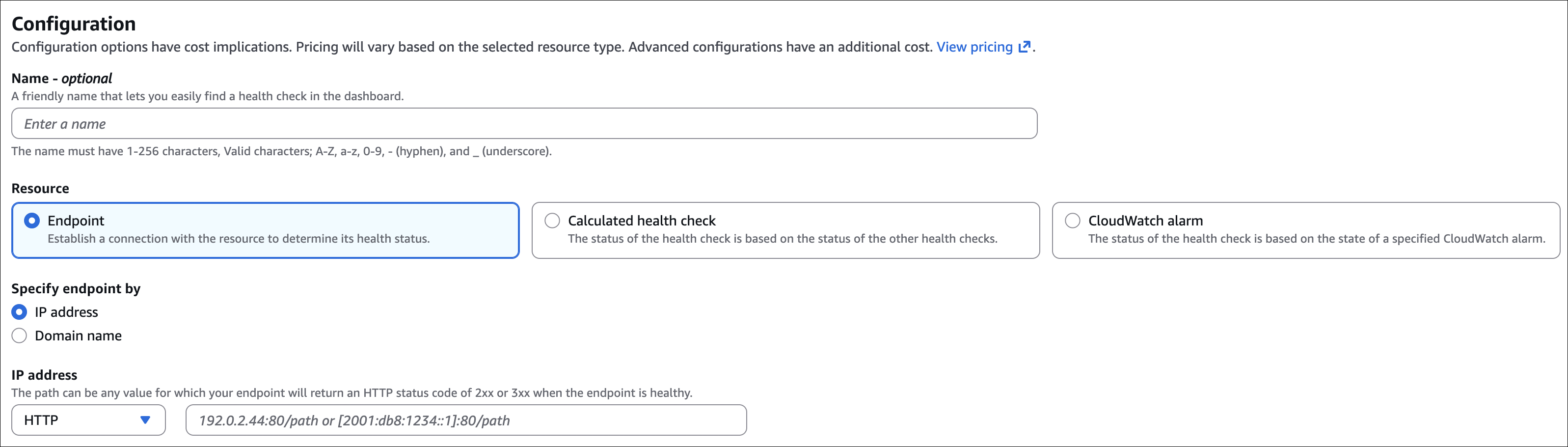Image resolution: width=1568 pixels, height=447 pixels.
Task: Click the blue dropdown arrow beside HTTP
Action: click(x=145, y=420)
